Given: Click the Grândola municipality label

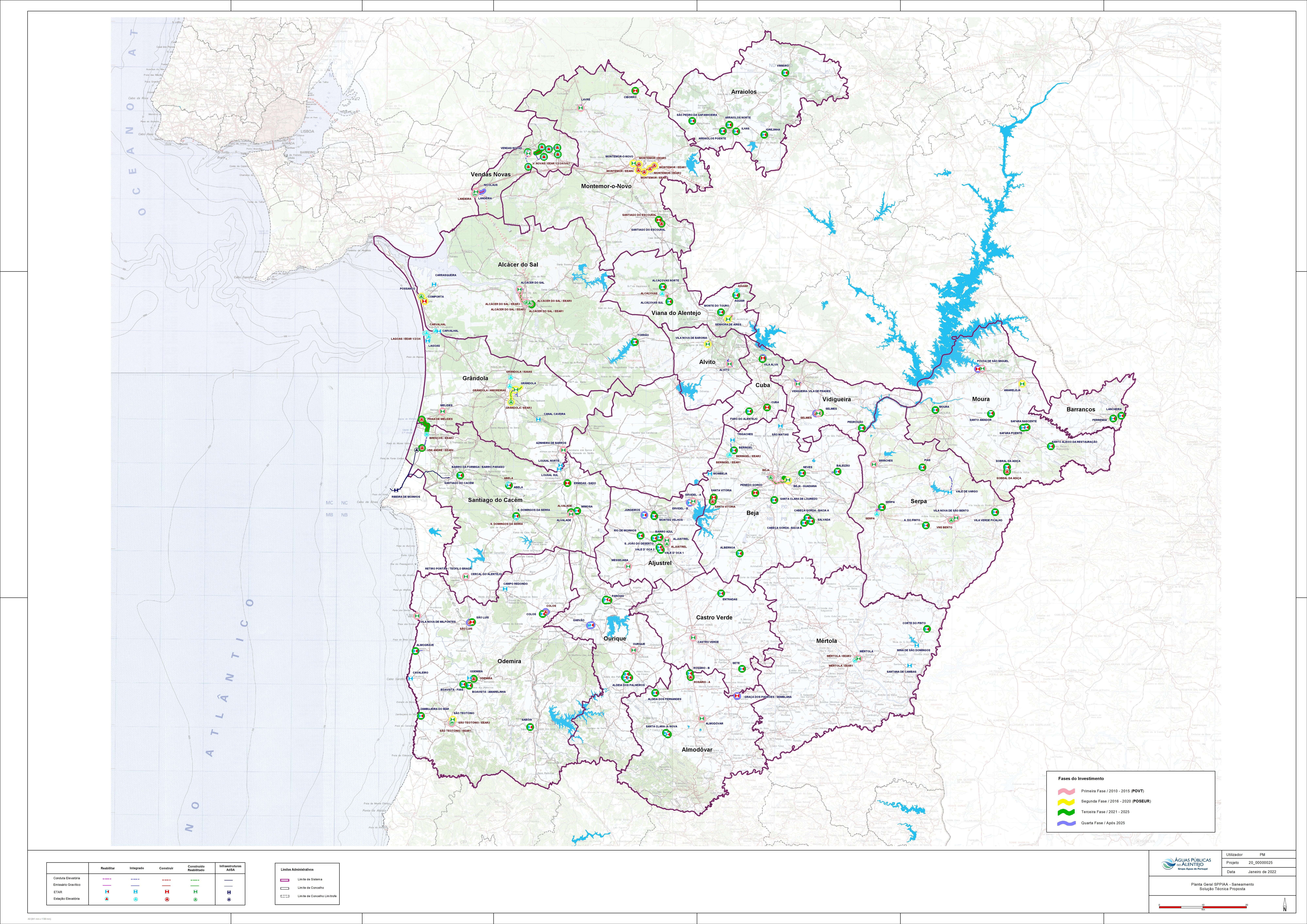Looking at the screenshot, I should pyautogui.click(x=475, y=378).
